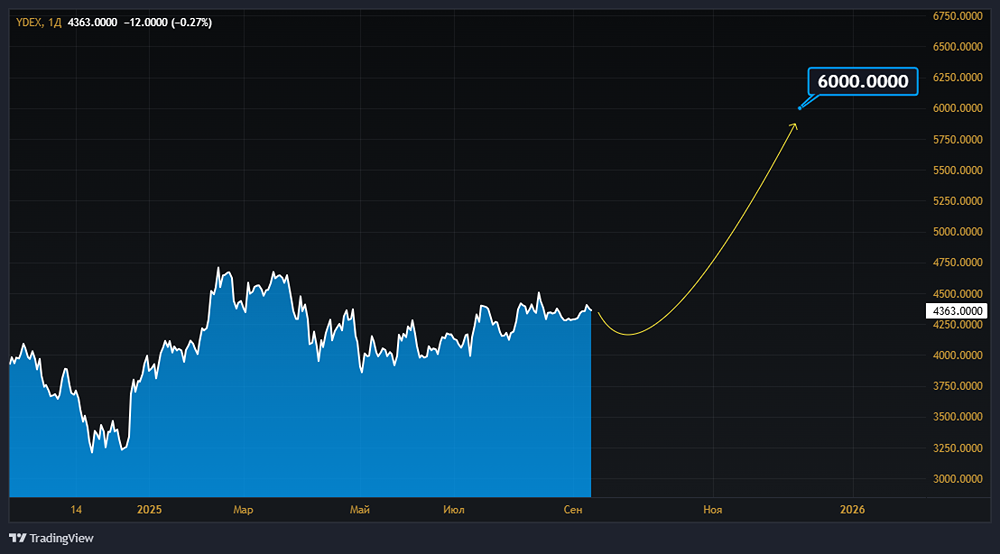
Task: Click the 2026 label on time axis
Action: point(852,509)
